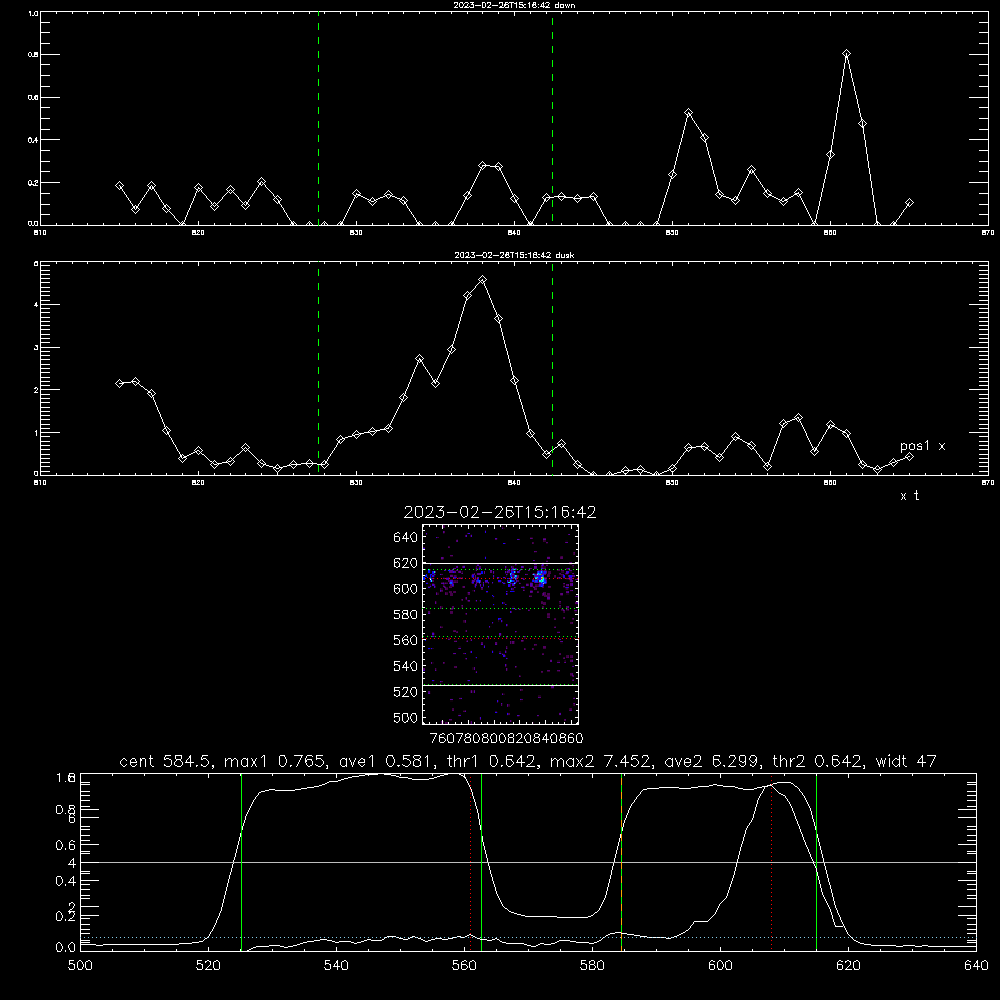Screen dimensions: 1000x1000
Task: Click the red dotted vertical line near 561
Action: pos(471,862)
